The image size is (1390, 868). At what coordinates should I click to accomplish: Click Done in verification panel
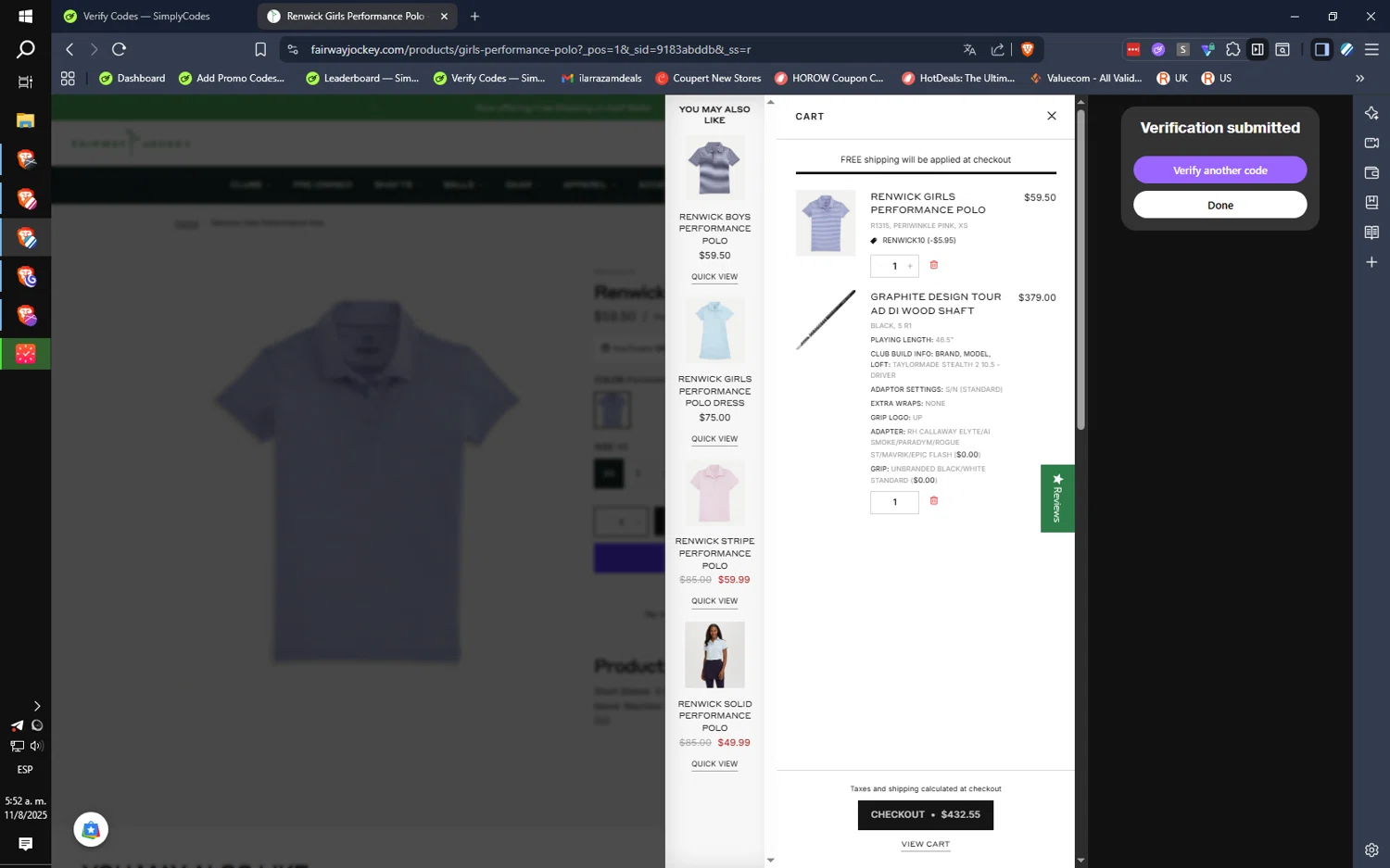point(1219,205)
